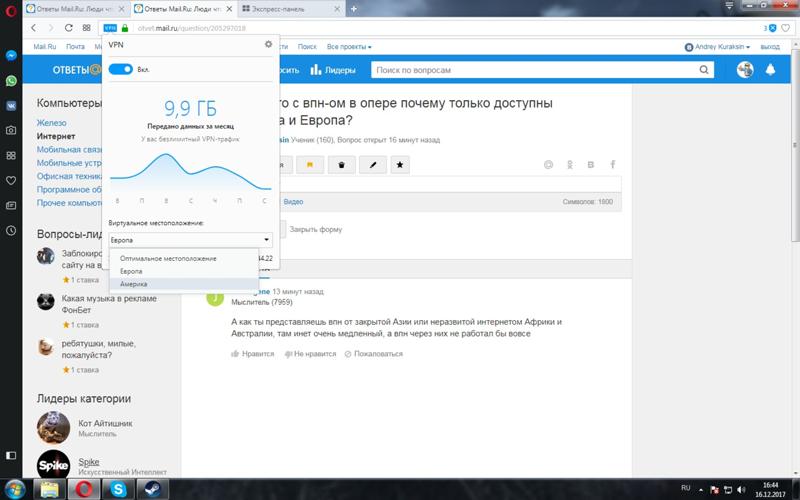This screenshot has width=800, height=500.
Task: Open notifications bell icon
Action: [x=770, y=70]
